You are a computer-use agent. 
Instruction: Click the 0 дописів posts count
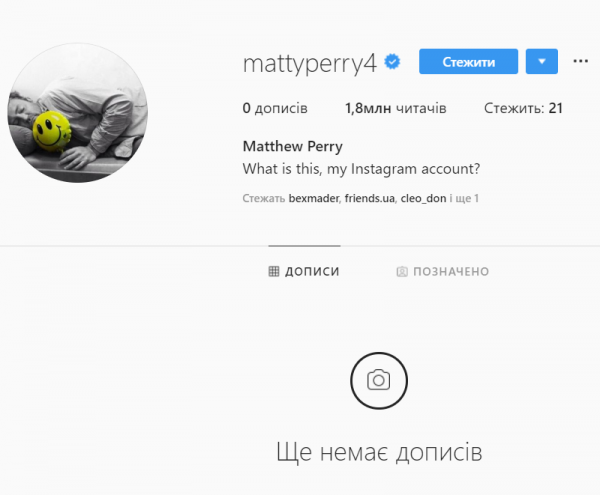275,108
